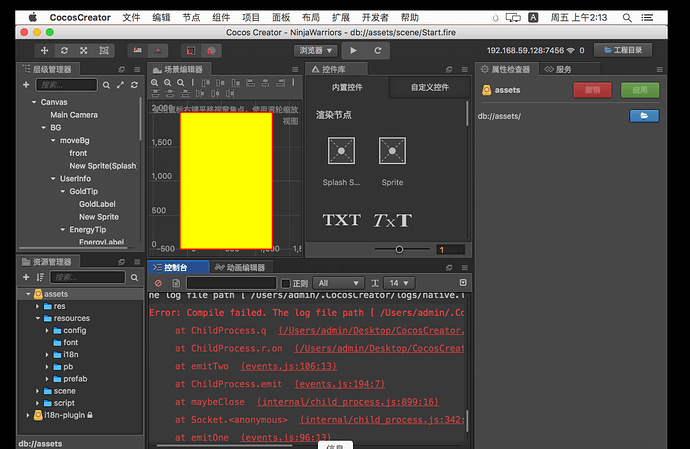Open the 工程目录 project folder
Image resolution: width=690 pixels, height=449 pixels.
click(623, 50)
